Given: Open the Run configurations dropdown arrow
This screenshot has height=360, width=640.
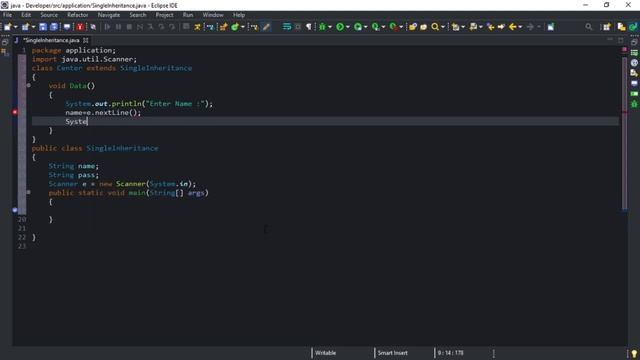Looking at the screenshot, I should click(348, 27).
